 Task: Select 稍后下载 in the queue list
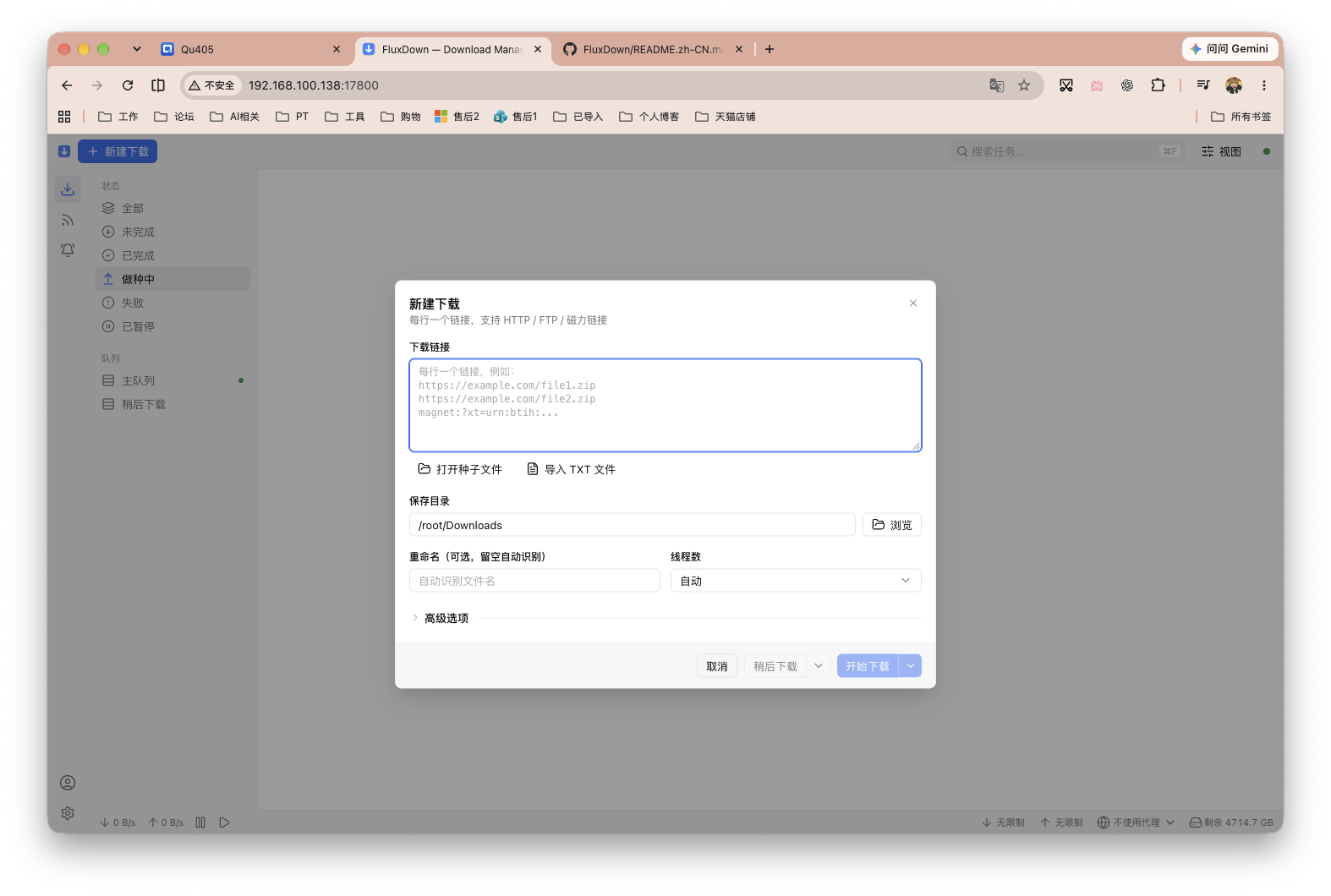[x=173, y=404]
